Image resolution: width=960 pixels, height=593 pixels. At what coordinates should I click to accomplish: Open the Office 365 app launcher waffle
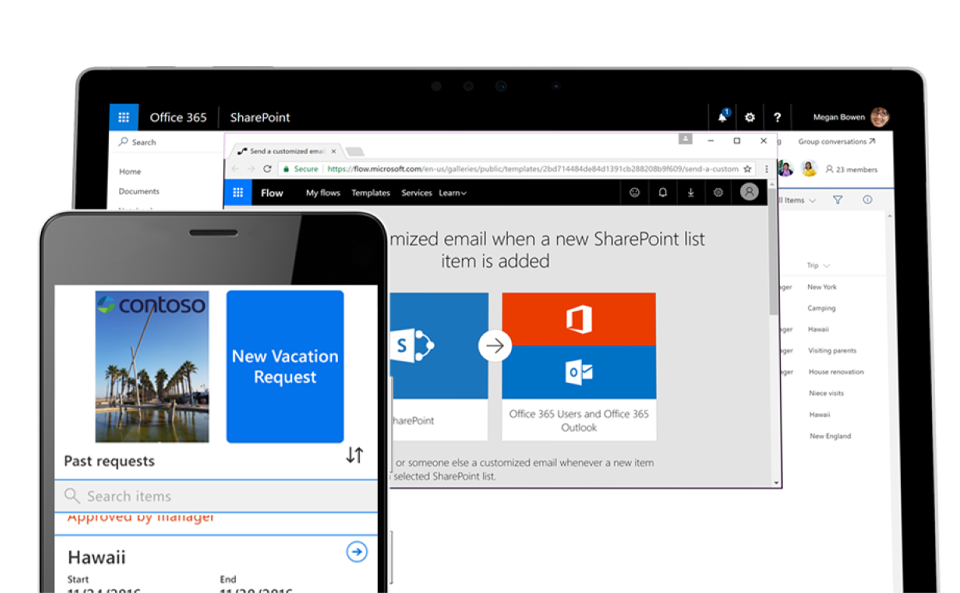124,117
